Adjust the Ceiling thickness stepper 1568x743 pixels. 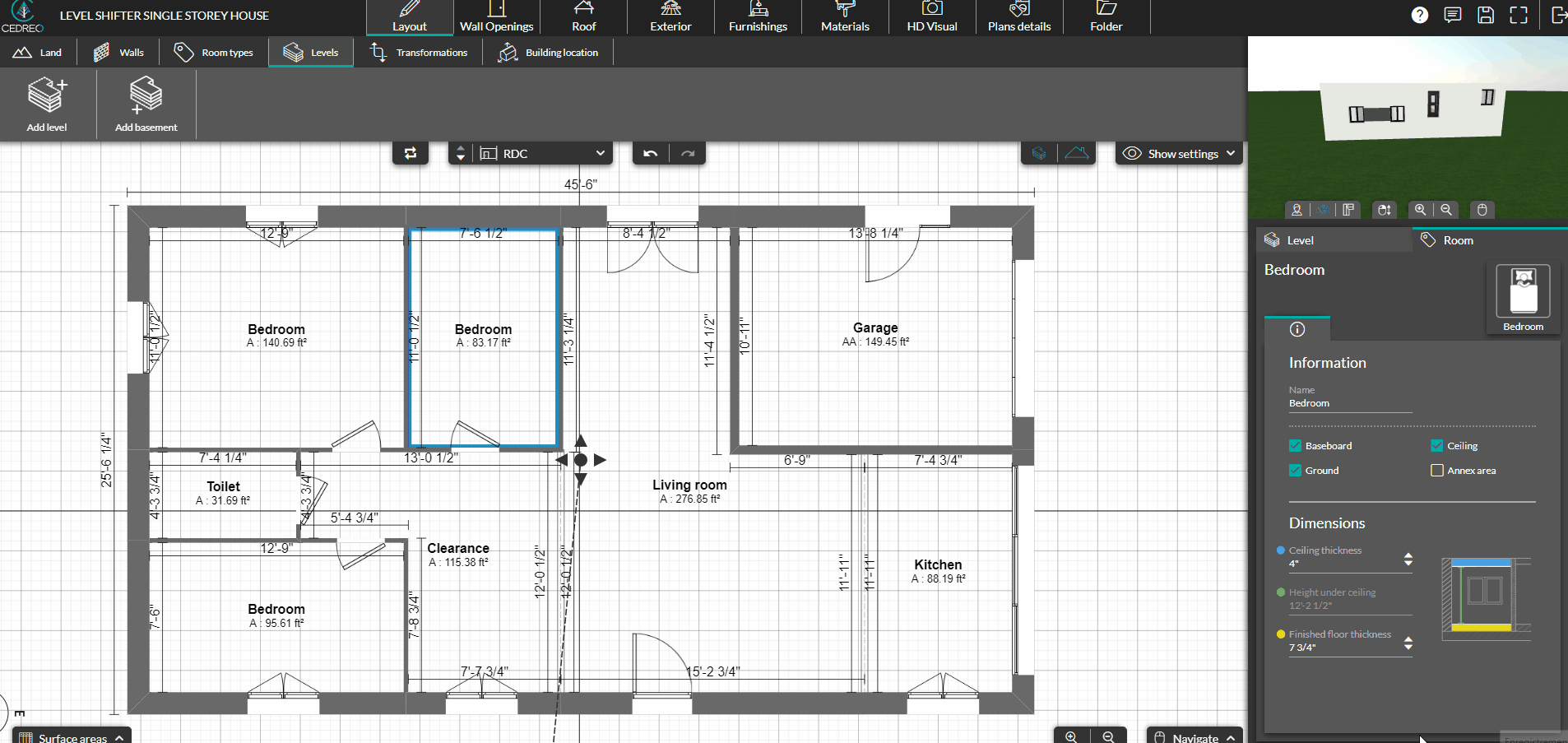click(1408, 560)
